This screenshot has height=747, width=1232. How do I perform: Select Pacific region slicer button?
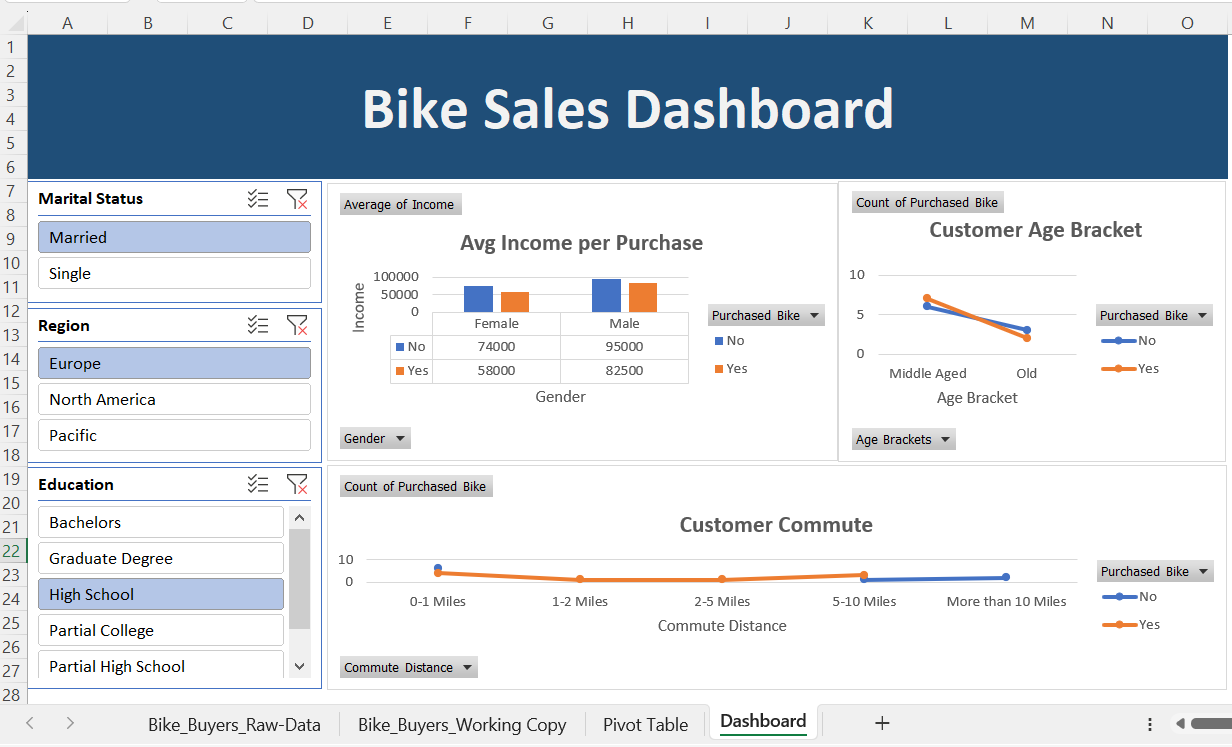click(x=174, y=435)
